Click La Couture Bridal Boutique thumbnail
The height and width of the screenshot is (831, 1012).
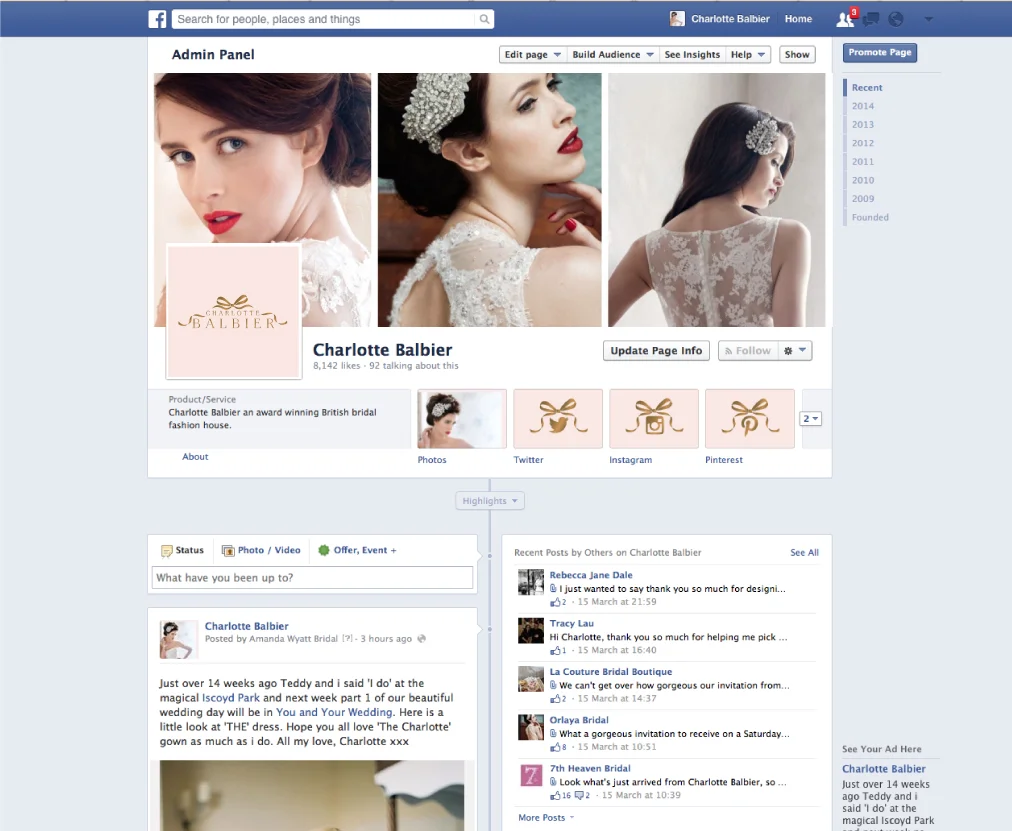coord(531,679)
